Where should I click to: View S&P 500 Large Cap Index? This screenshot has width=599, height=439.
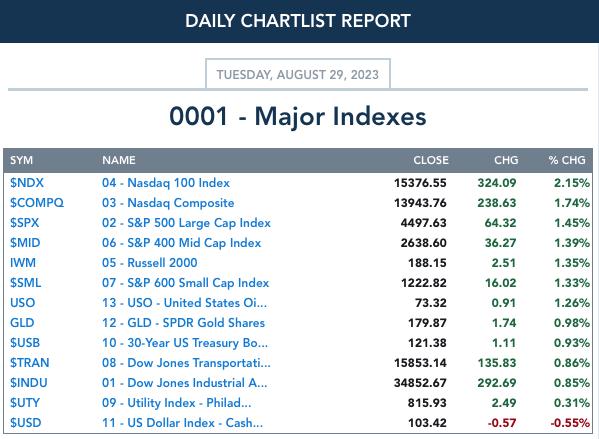[x=186, y=223]
